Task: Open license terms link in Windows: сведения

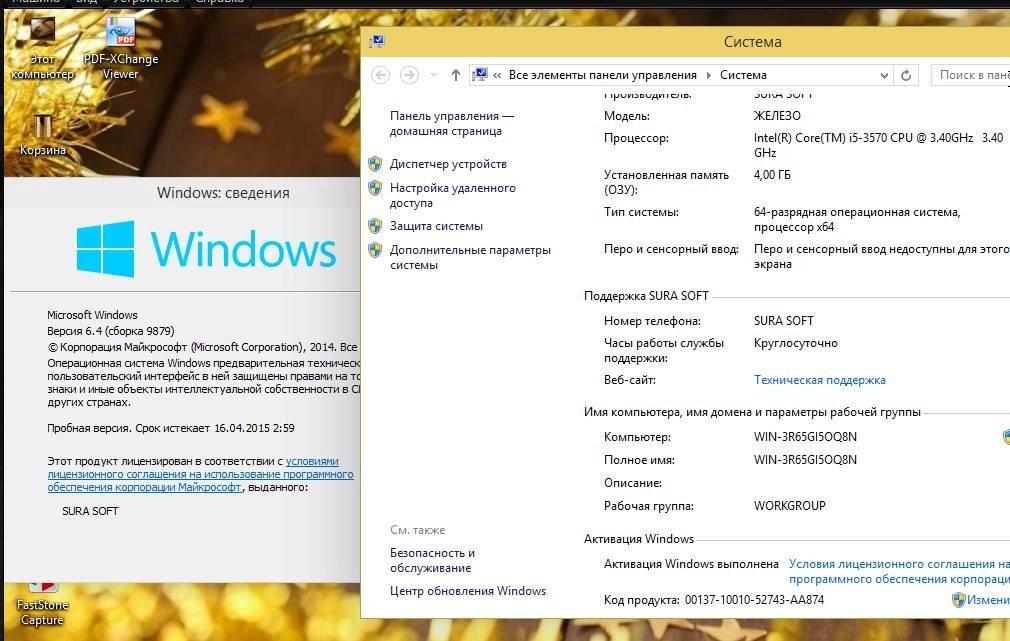Action: [200, 474]
